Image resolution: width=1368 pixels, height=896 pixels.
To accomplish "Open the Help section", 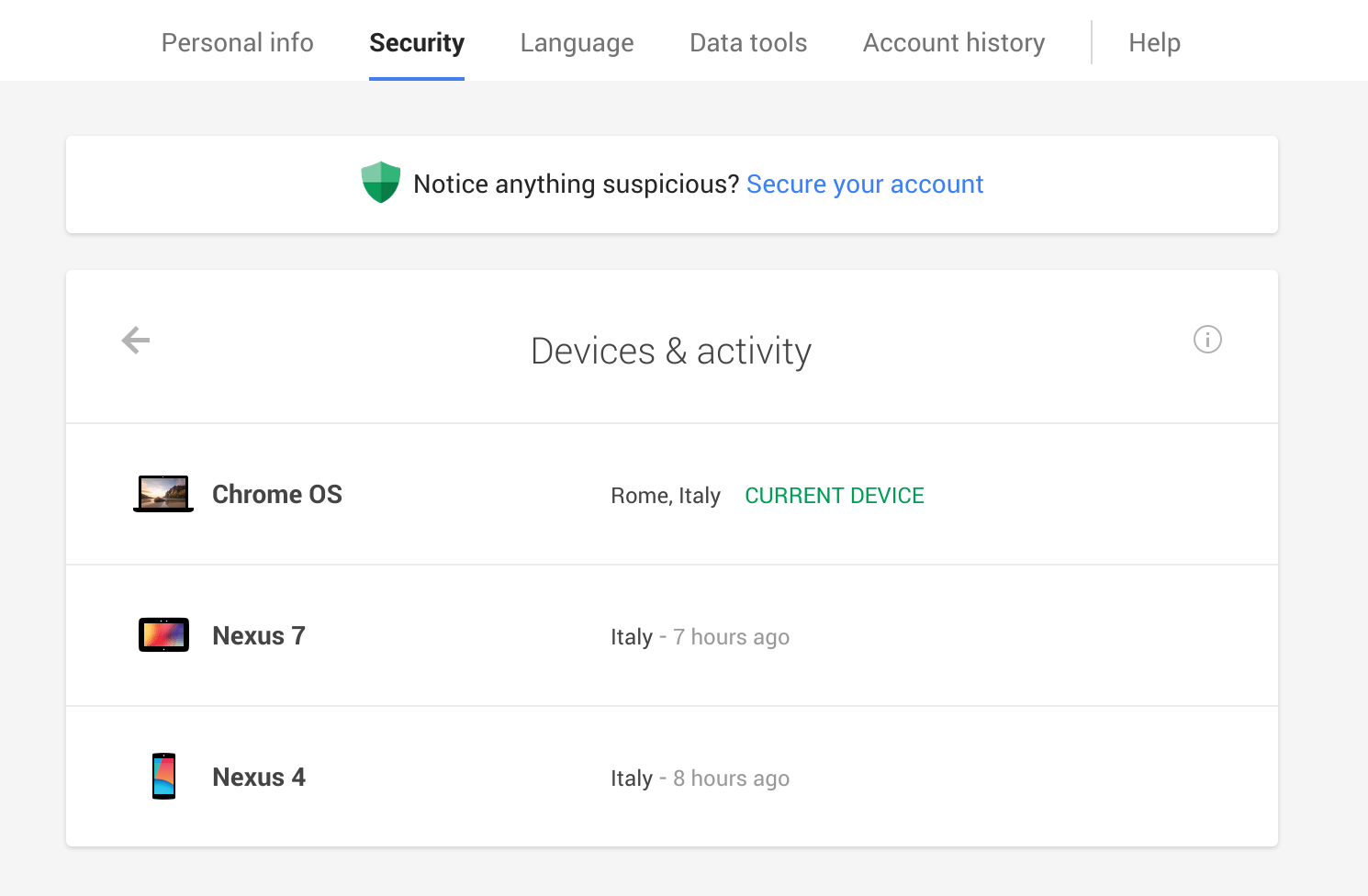I will point(1154,42).
